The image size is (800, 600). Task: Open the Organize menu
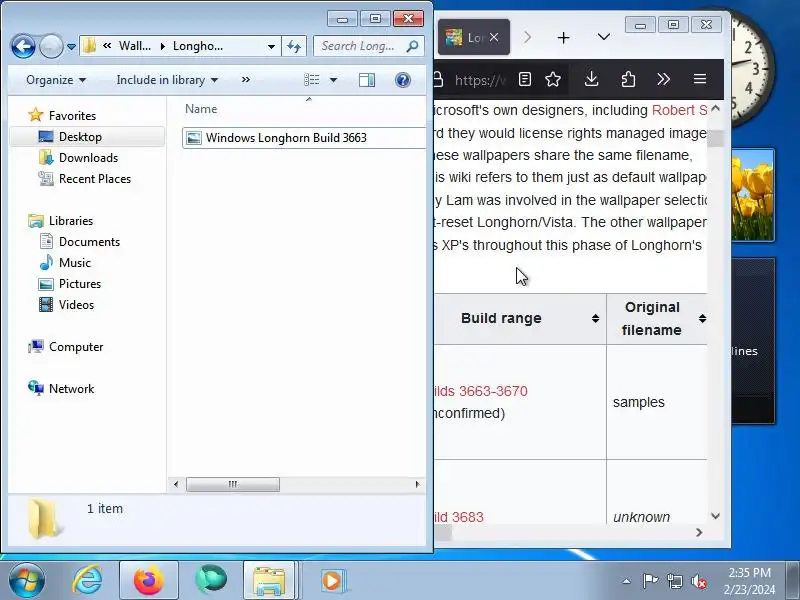tap(56, 80)
